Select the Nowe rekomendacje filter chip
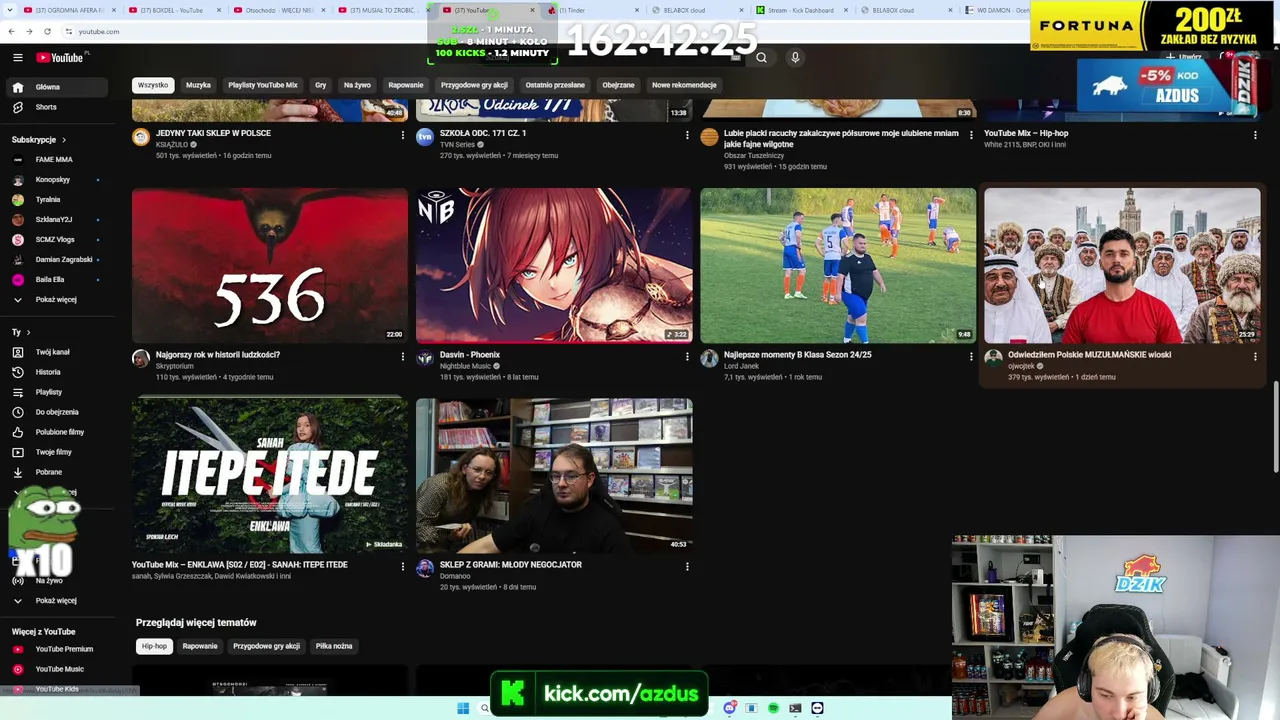The image size is (1280, 720). coord(684,85)
